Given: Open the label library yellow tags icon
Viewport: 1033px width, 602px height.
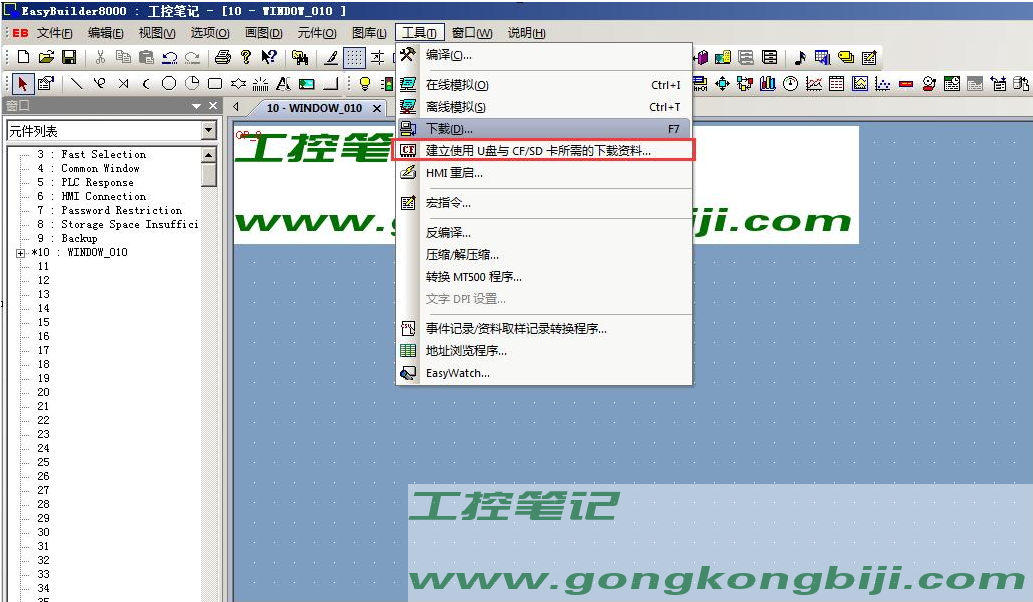Looking at the screenshot, I should point(846,57).
